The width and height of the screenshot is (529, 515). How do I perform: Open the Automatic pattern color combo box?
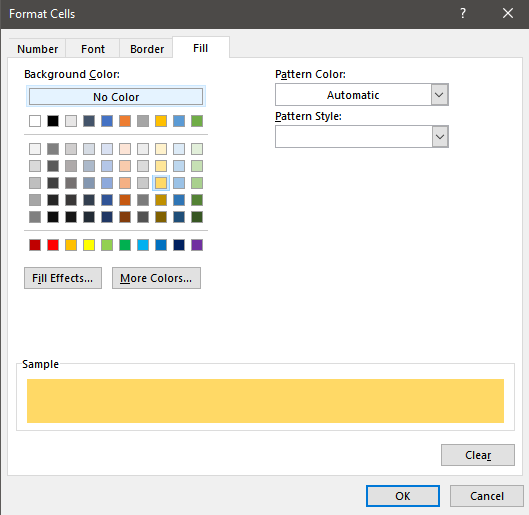(x=362, y=95)
